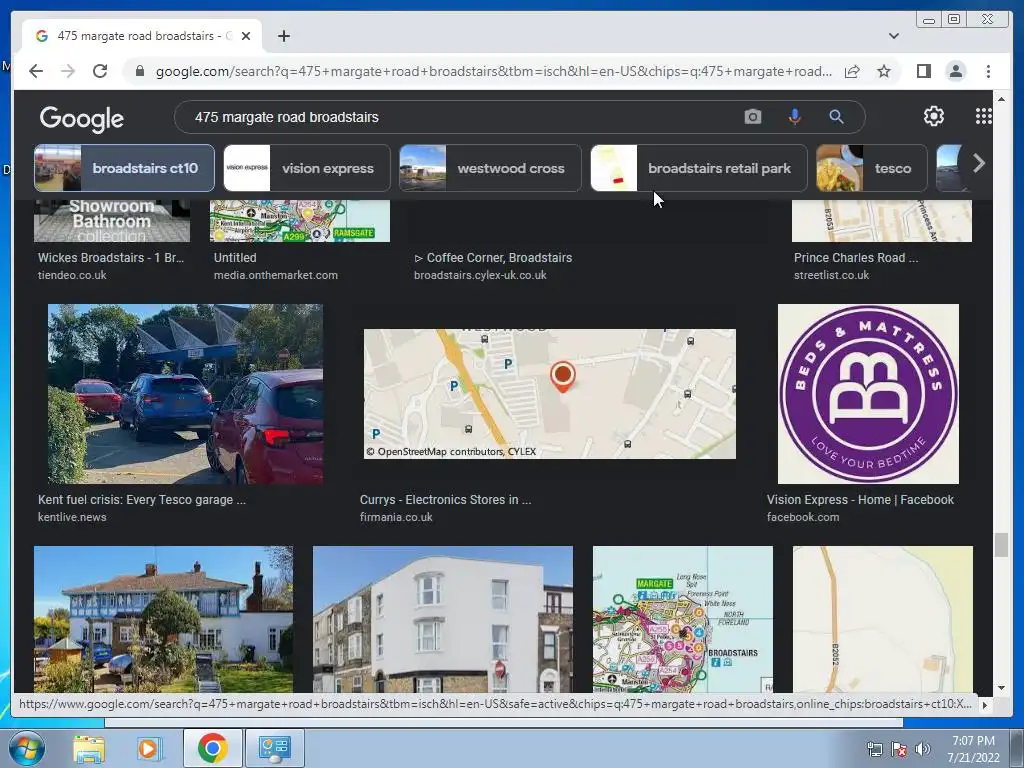
Task: Click the address bar URL
Action: point(493,71)
